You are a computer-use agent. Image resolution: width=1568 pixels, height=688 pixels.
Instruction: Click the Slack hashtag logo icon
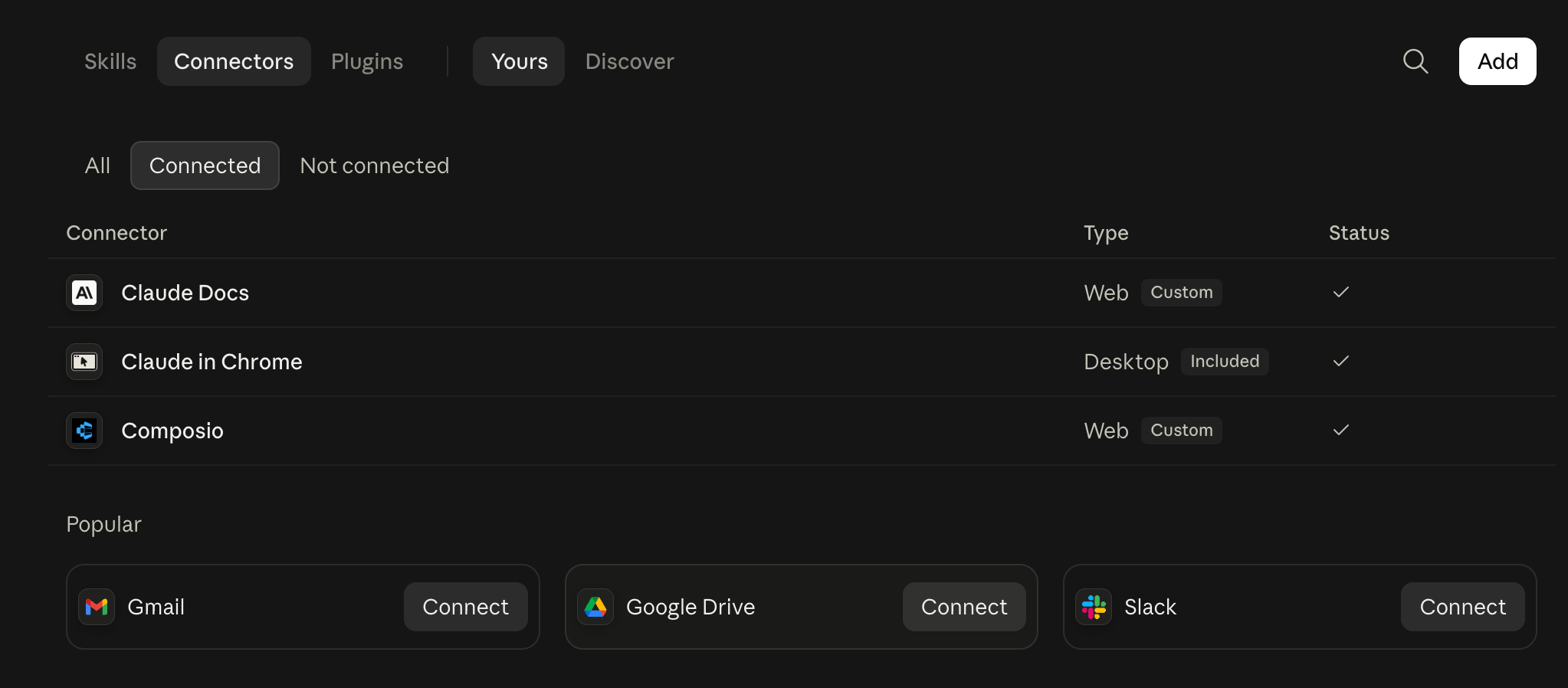(x=1094, y=607)
